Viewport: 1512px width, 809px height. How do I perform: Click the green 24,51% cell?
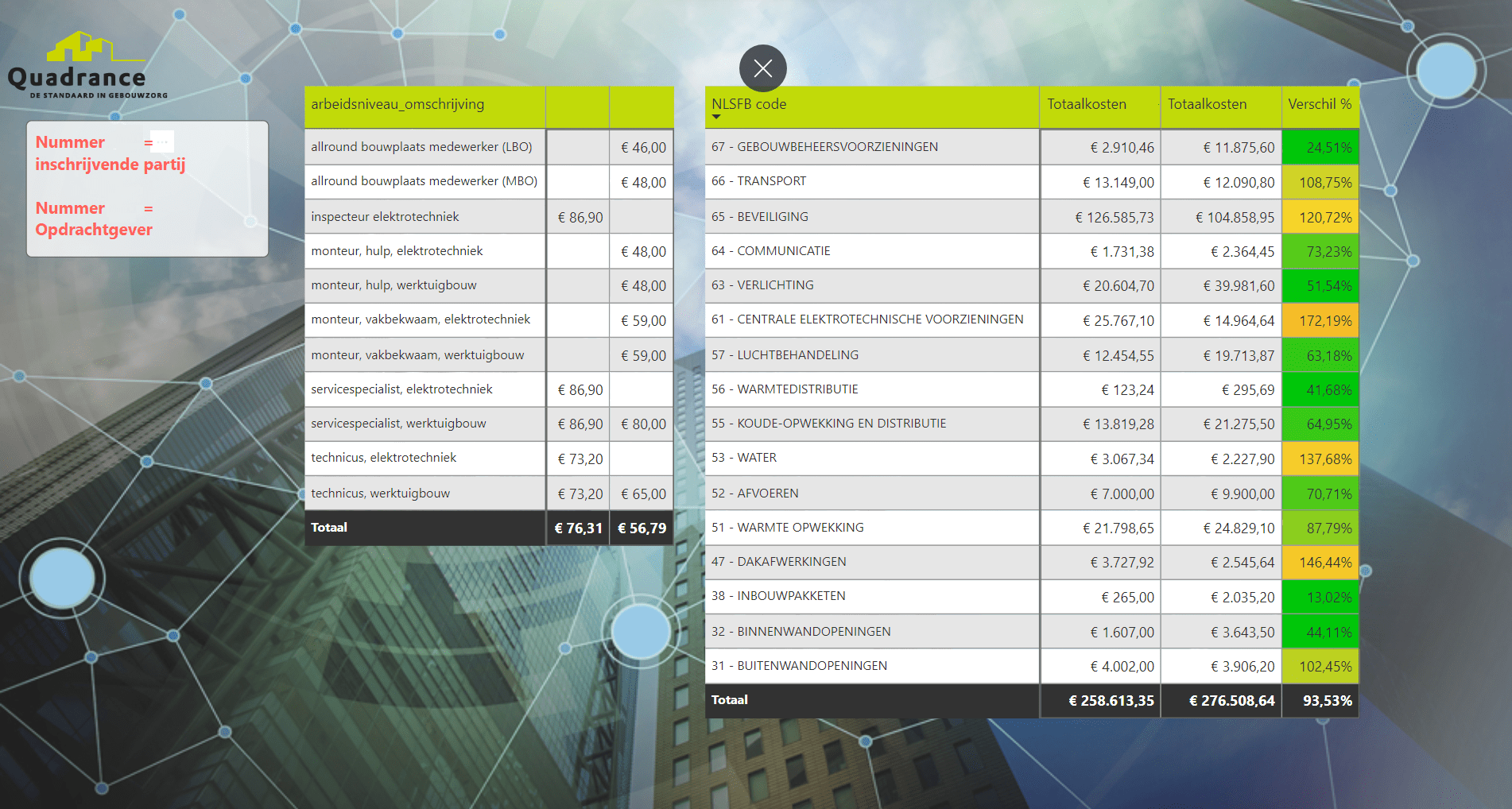pyautogui.click(x=1320, y=148)
